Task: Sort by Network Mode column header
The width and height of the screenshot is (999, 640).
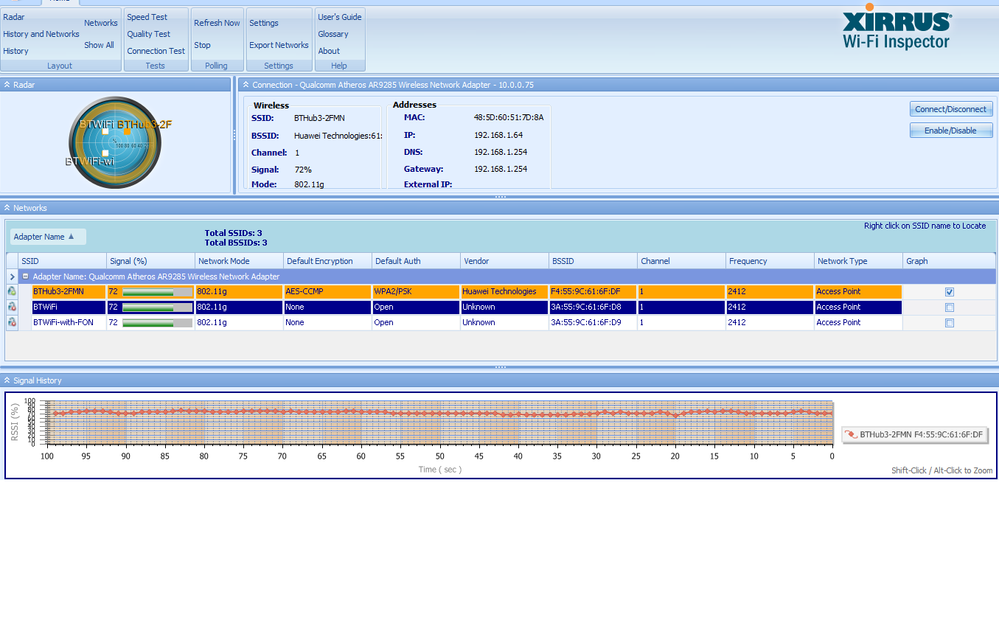Action: 239,261
